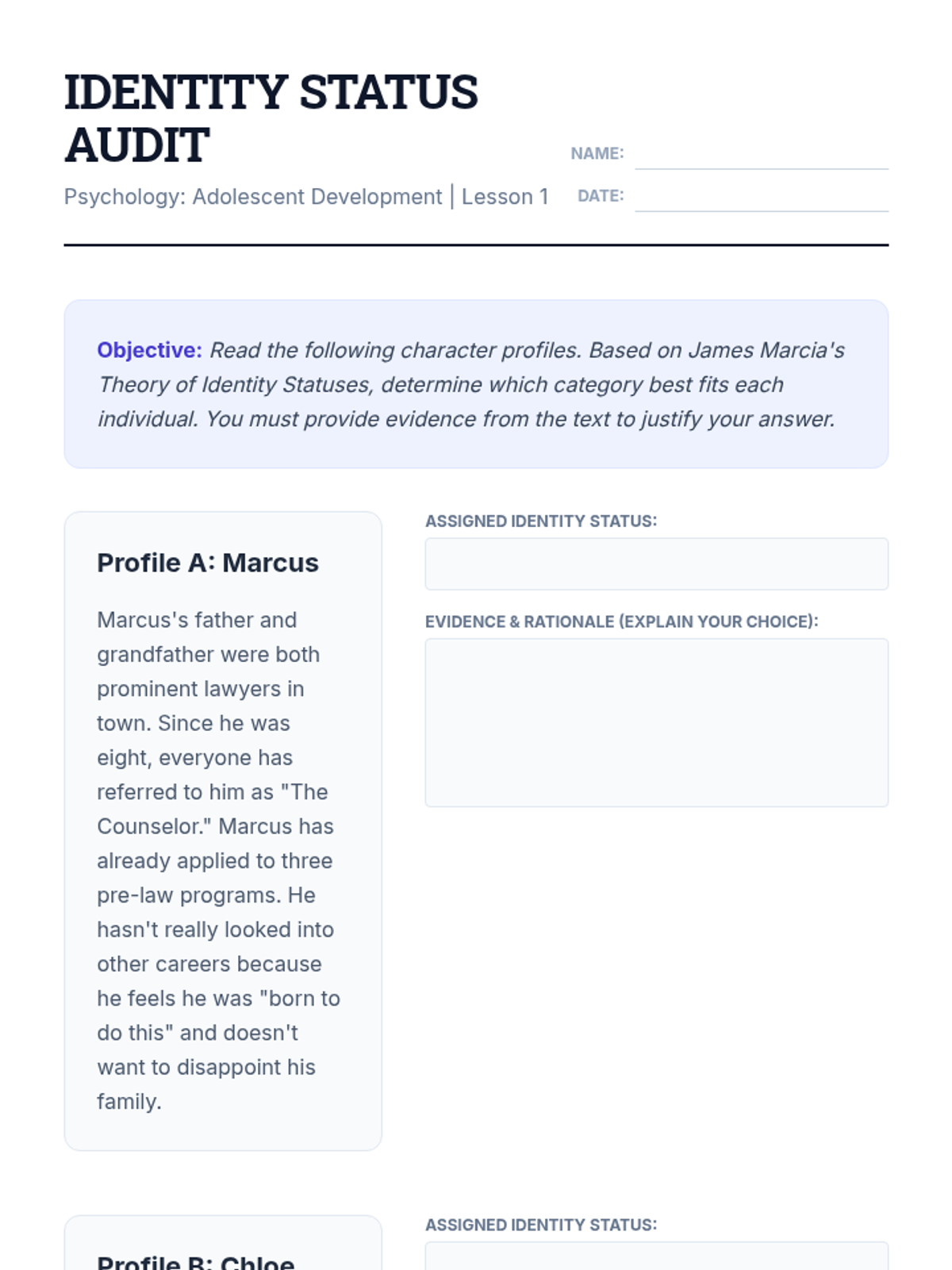Click the 'NAME:' label
The image size is (952, 1270).
click(x=597, y=153)
